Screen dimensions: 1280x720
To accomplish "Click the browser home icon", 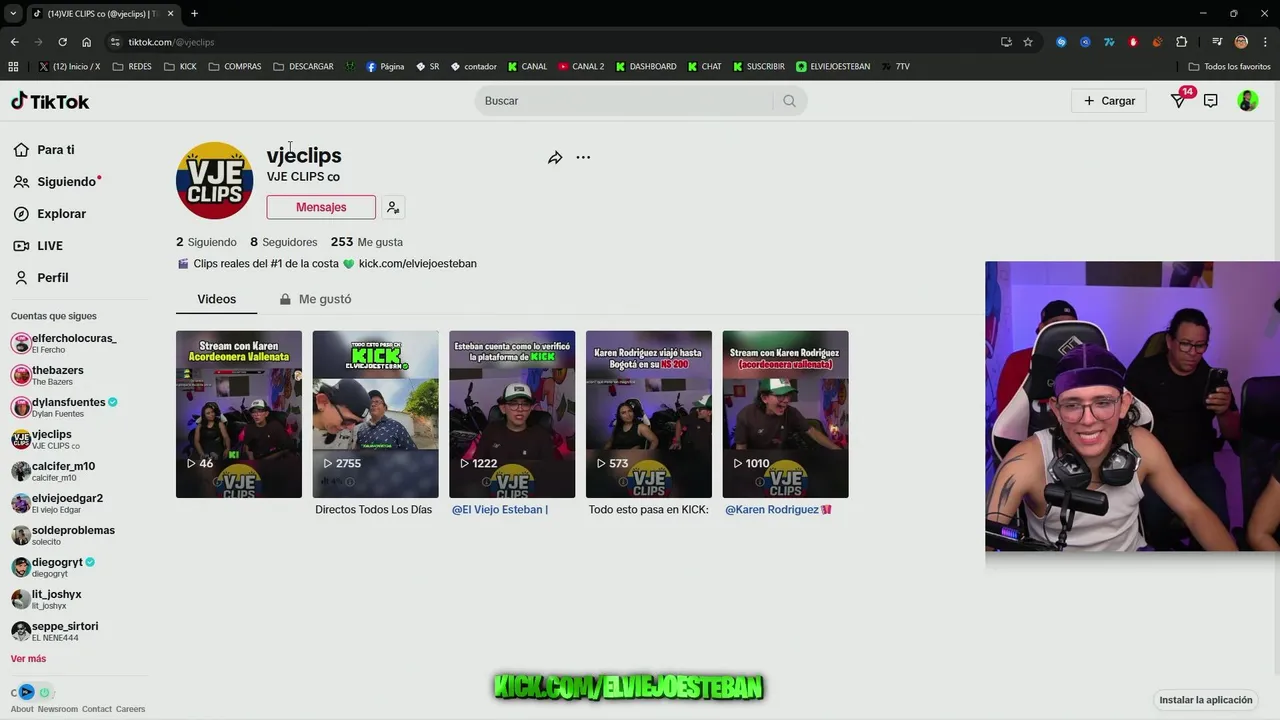I will (87, 42).
